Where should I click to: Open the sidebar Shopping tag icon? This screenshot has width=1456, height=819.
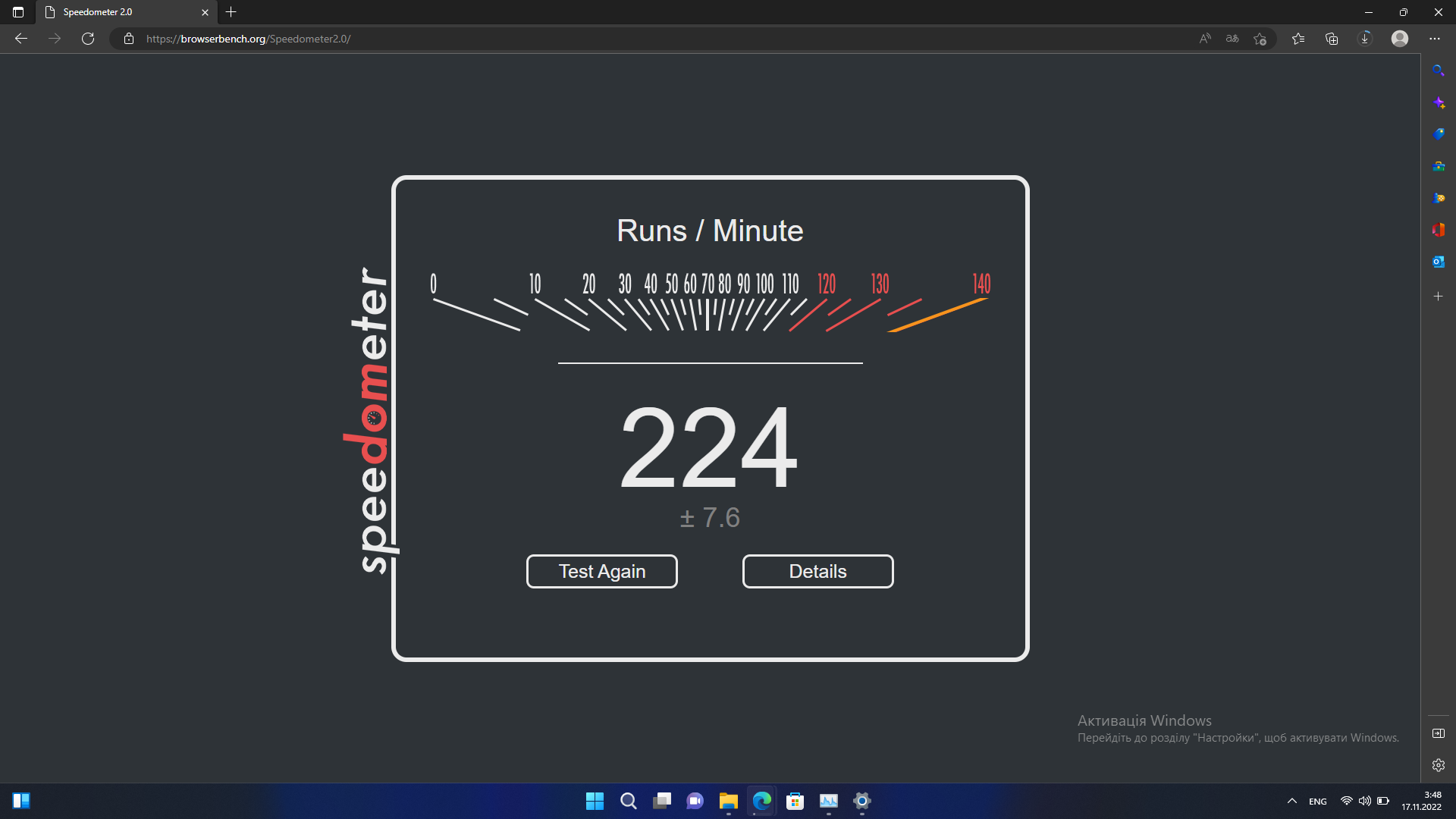[1439, 134]
